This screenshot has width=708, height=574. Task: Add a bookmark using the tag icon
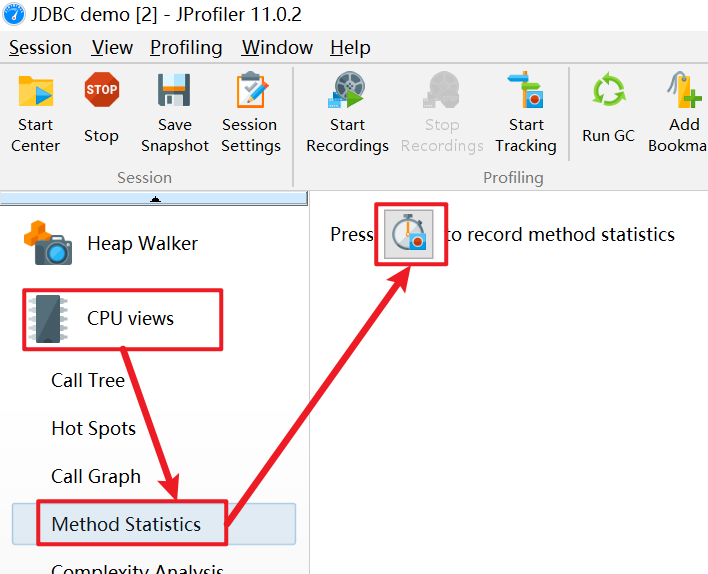coord(685,89)
